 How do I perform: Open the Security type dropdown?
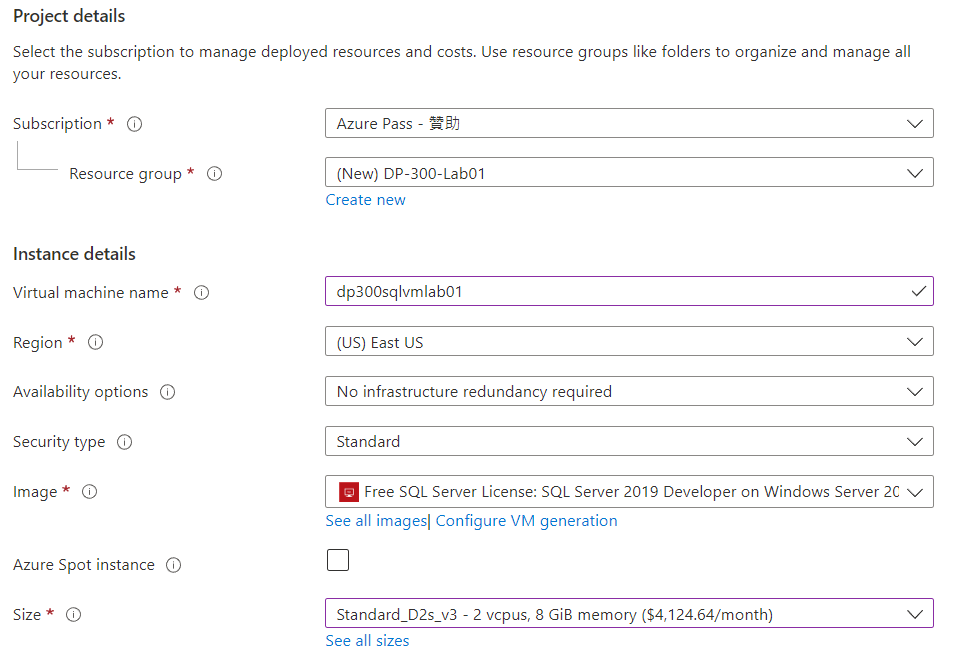click(x=628, y=441)
